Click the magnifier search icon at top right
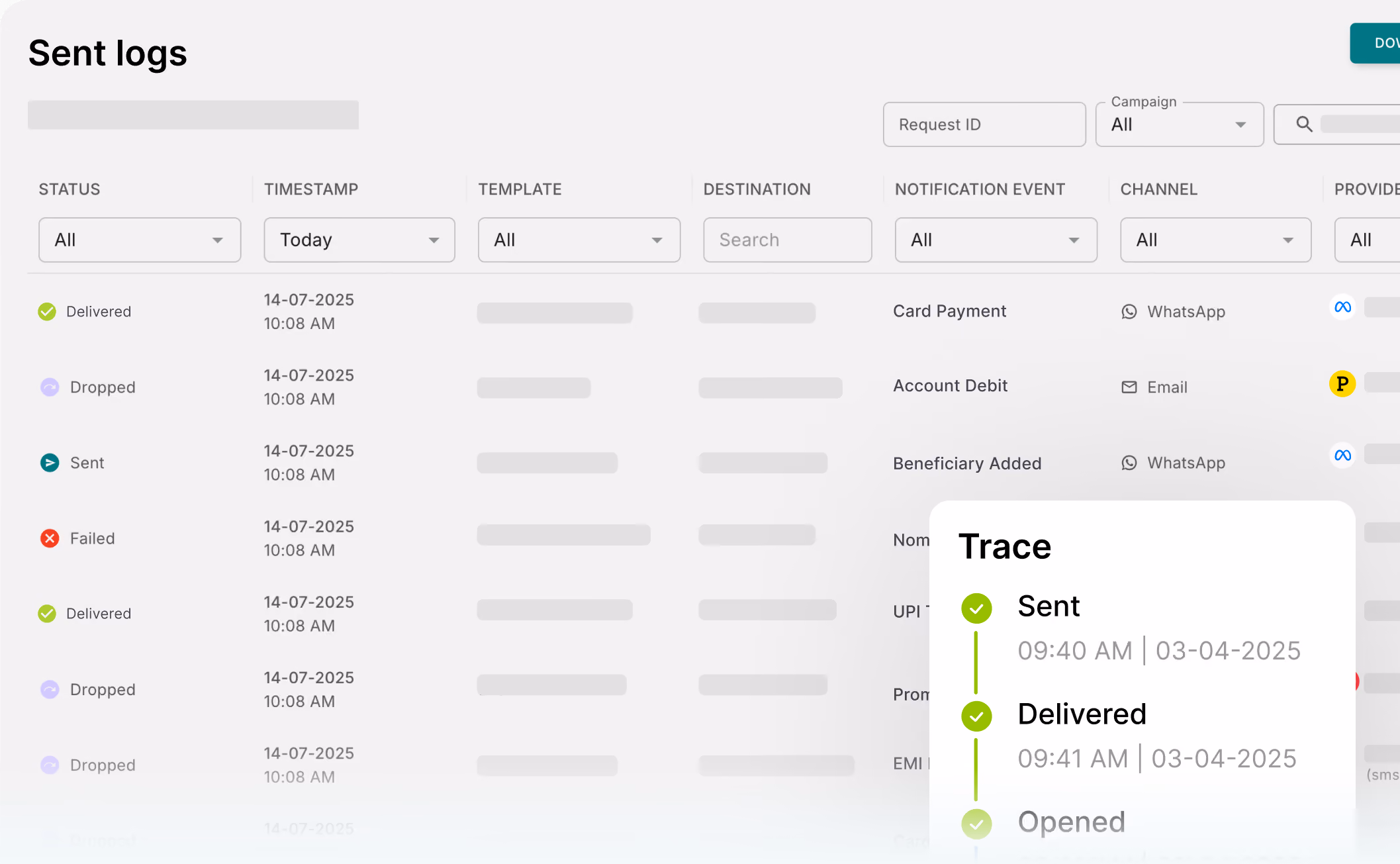Screen dimensions: 1400x864 click(x=1304, y=124)
